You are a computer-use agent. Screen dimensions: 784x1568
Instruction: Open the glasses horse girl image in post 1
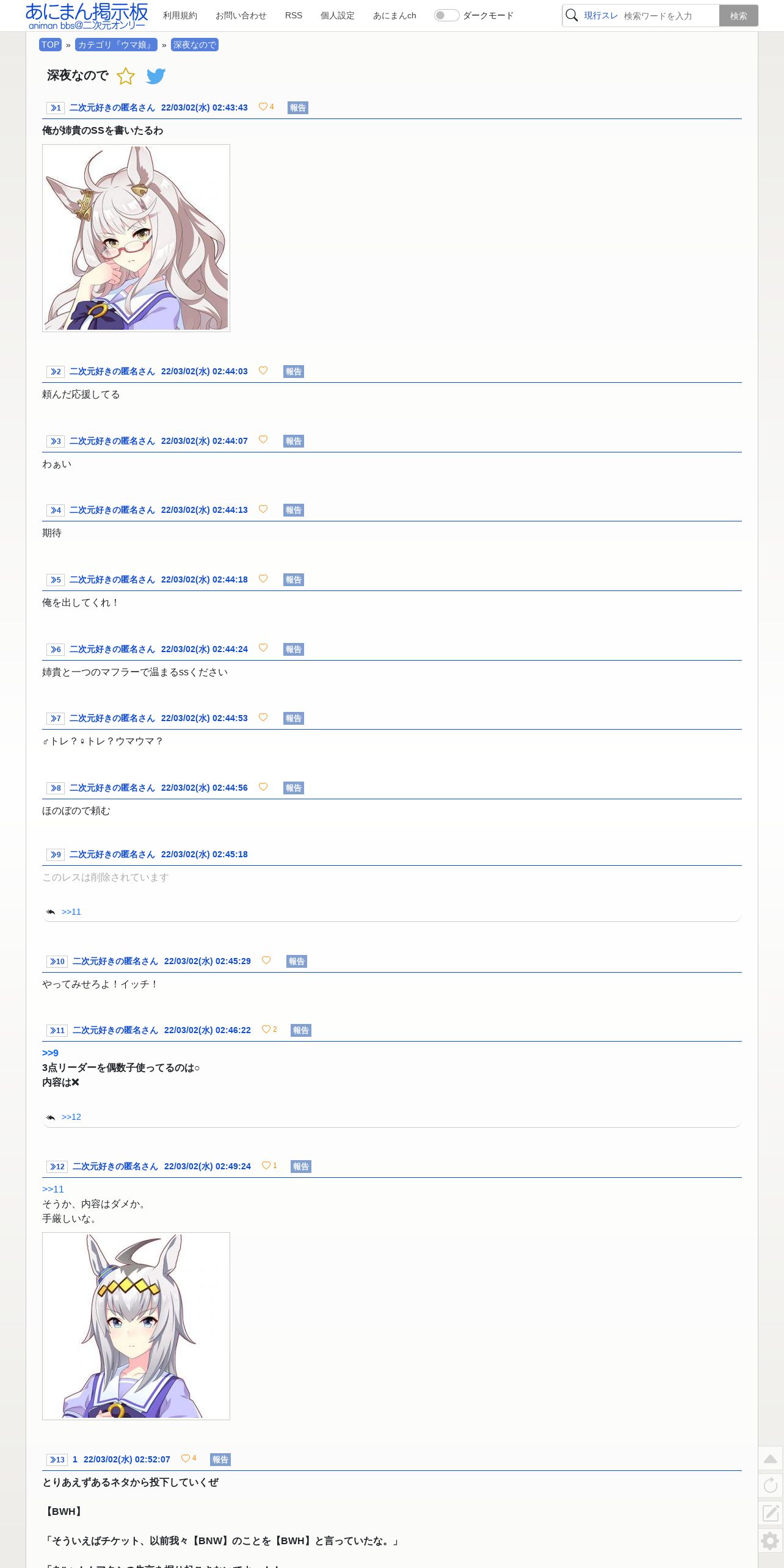[136, 238]
